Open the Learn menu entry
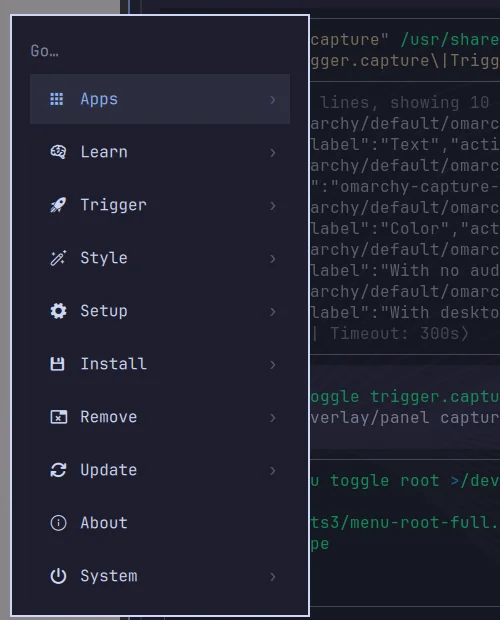The height and width of the screenshot is (620, 500). pos(160,152)
